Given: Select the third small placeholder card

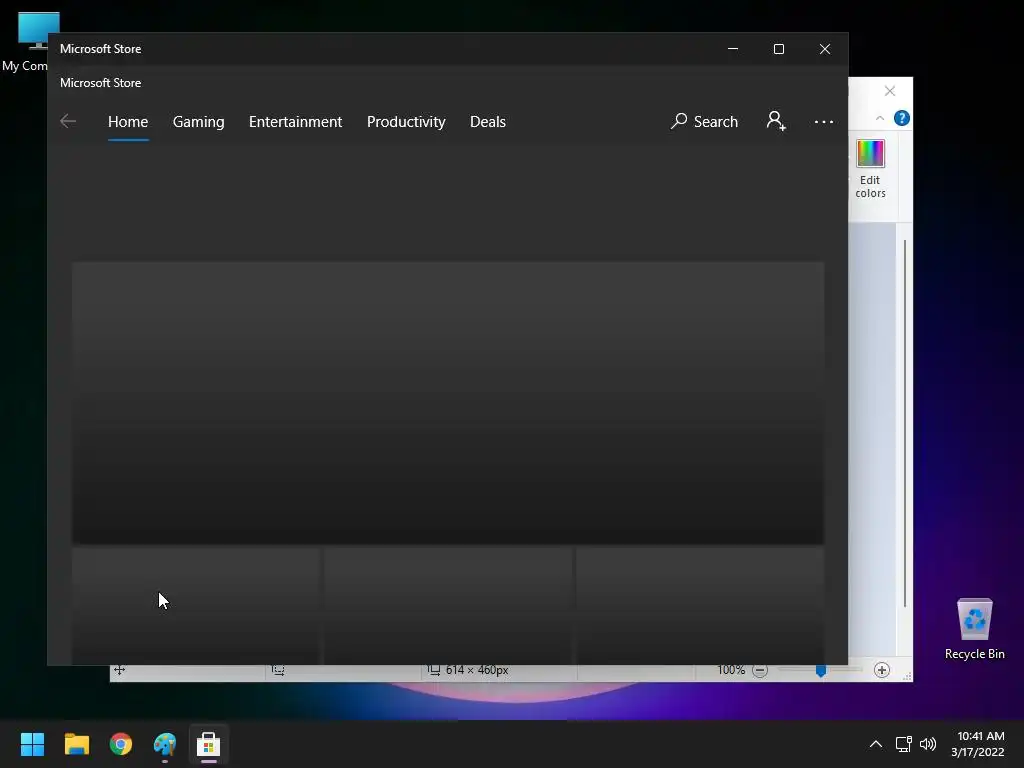Looking at the screenshot, I should [700, 605].
